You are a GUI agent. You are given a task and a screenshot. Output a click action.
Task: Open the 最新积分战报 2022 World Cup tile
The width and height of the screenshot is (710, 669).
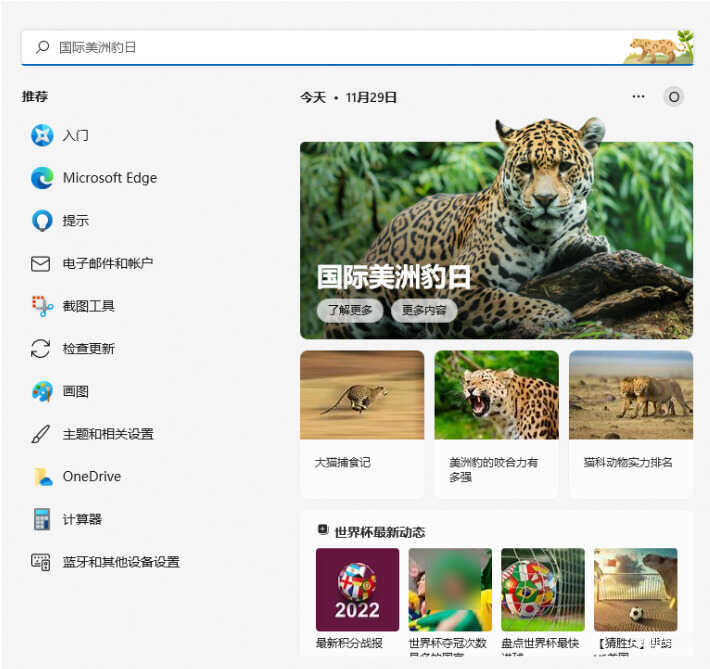click(357, 590)
